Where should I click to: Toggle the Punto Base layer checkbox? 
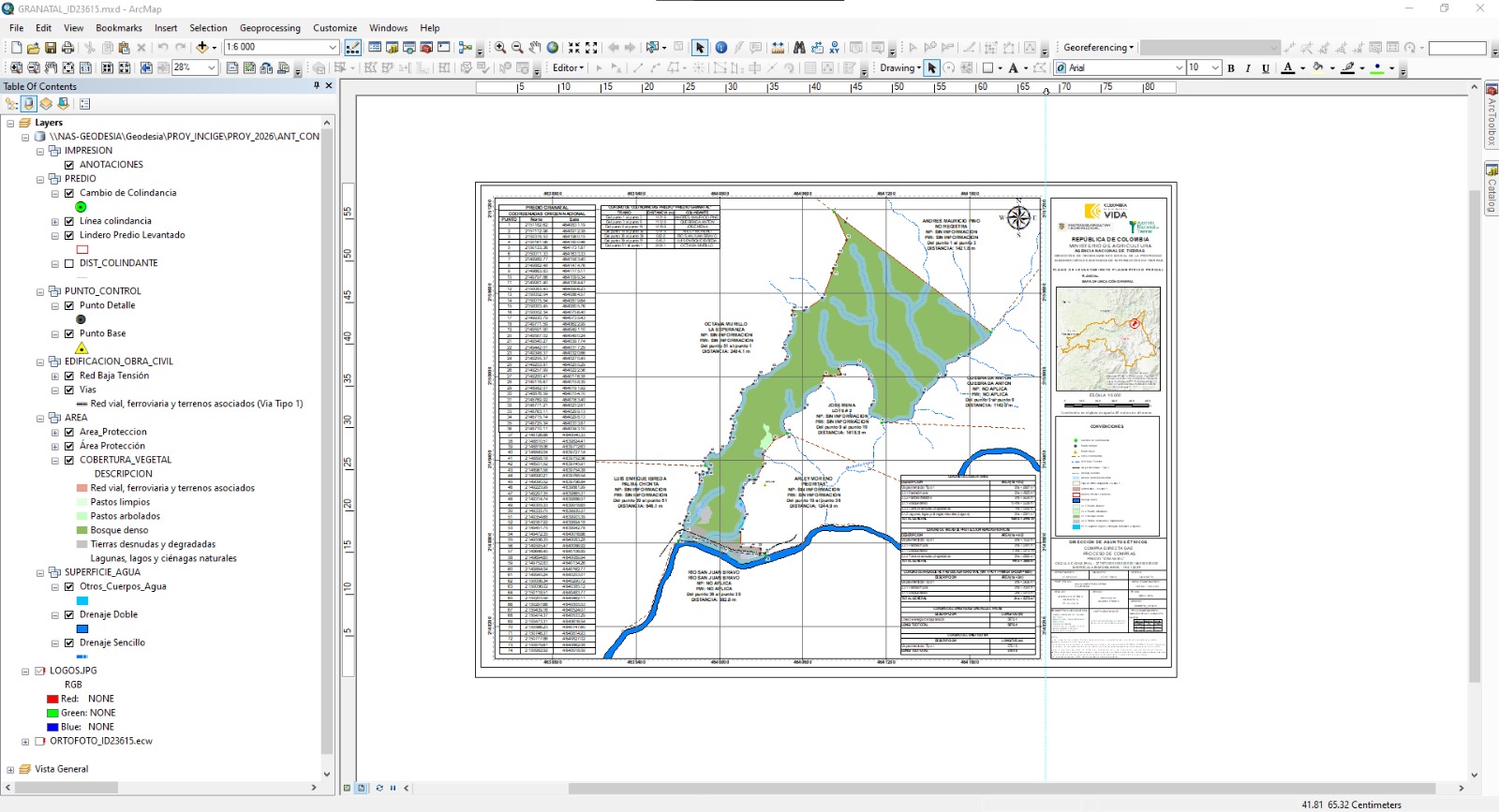tap(69, 333)
